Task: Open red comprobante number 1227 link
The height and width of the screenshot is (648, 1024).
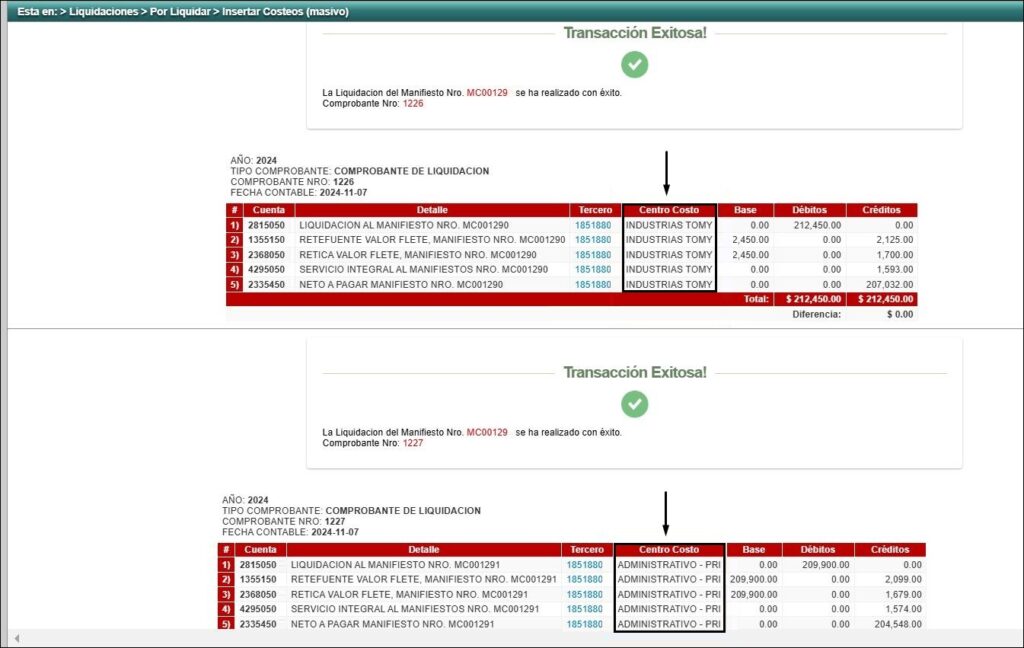Action: (x=413, y=442)
